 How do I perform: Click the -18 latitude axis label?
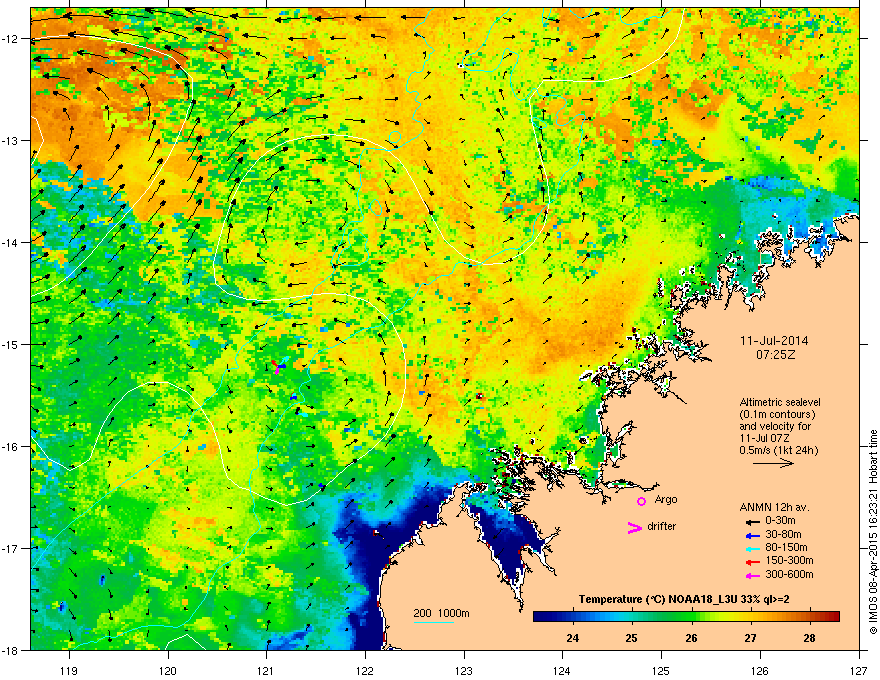coord(11,650)
